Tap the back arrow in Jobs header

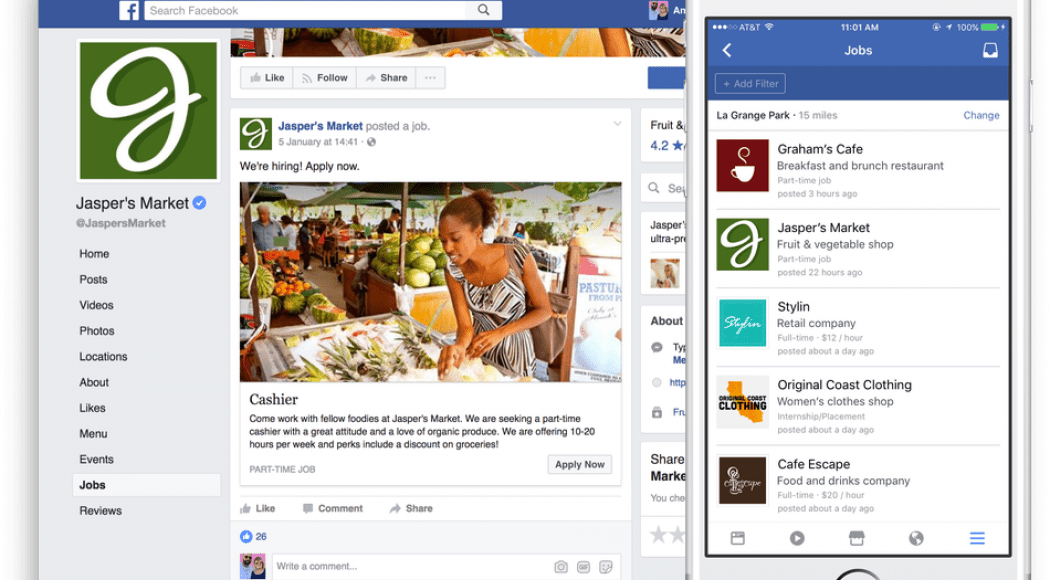tap(727, 50)
